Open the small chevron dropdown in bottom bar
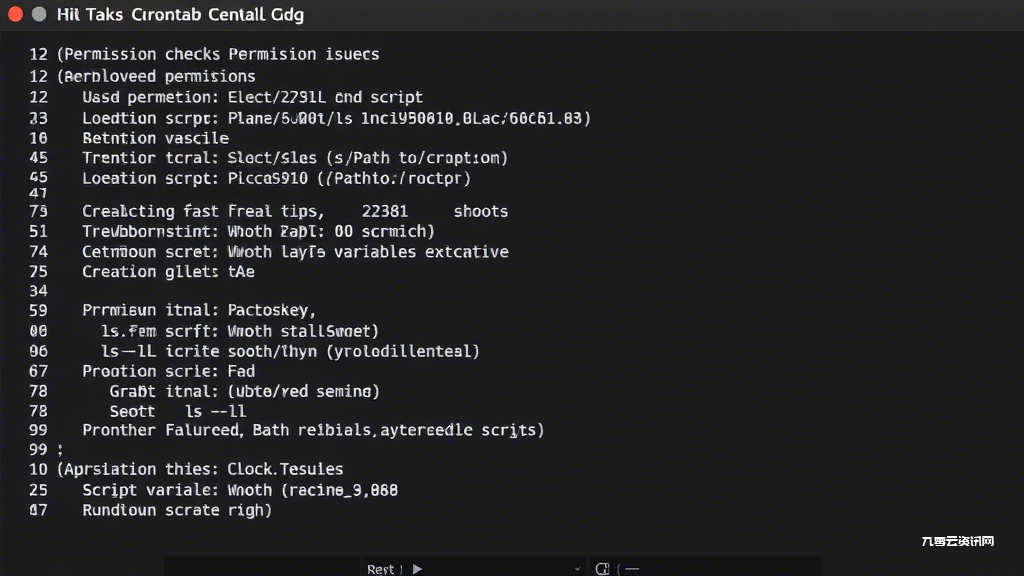Image resolution: width=1024 pixels, height=576 pixels. pos(577,569)
